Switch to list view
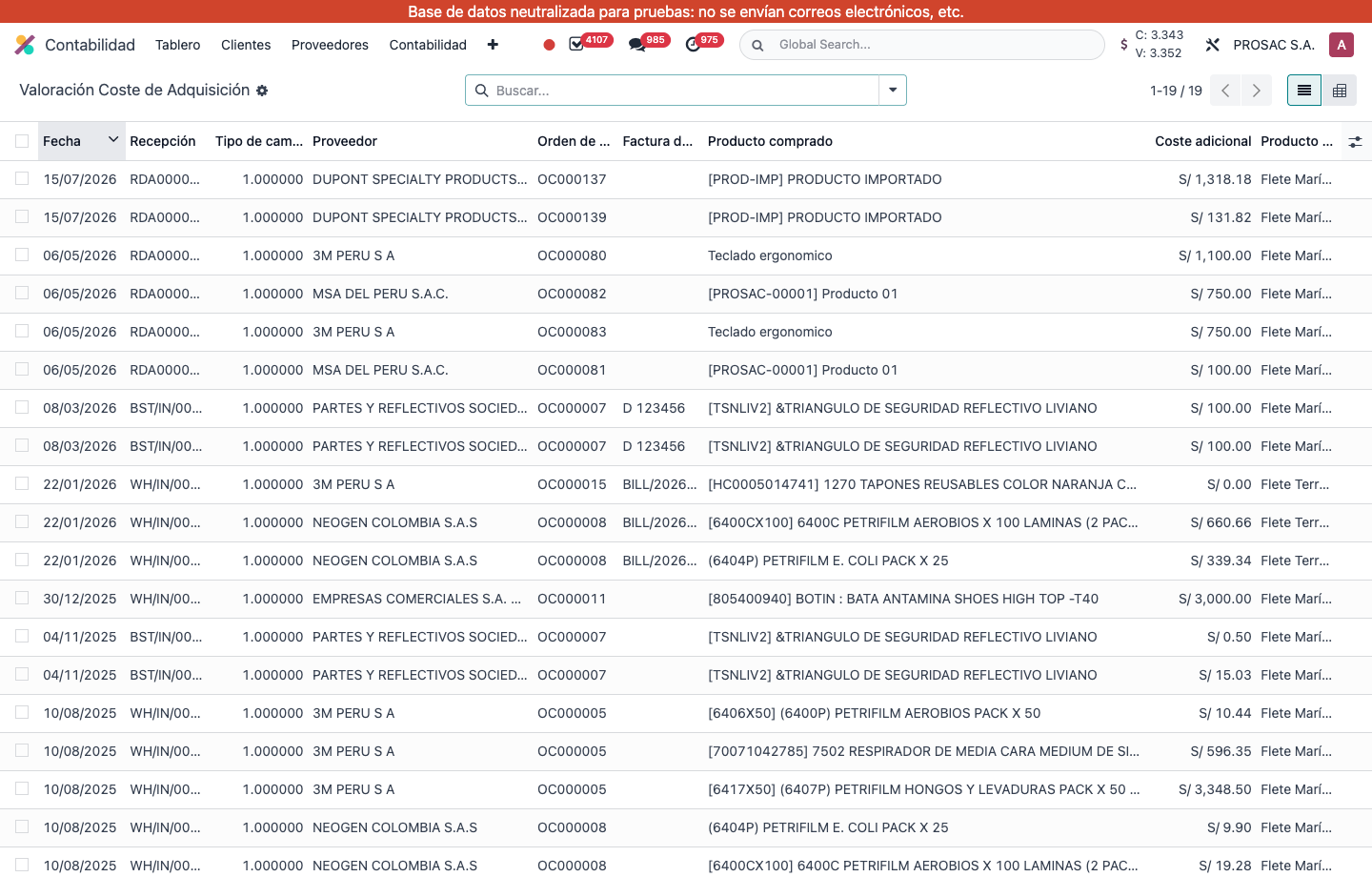Viewport: 1372px width, 877px height. point(1304,91)
